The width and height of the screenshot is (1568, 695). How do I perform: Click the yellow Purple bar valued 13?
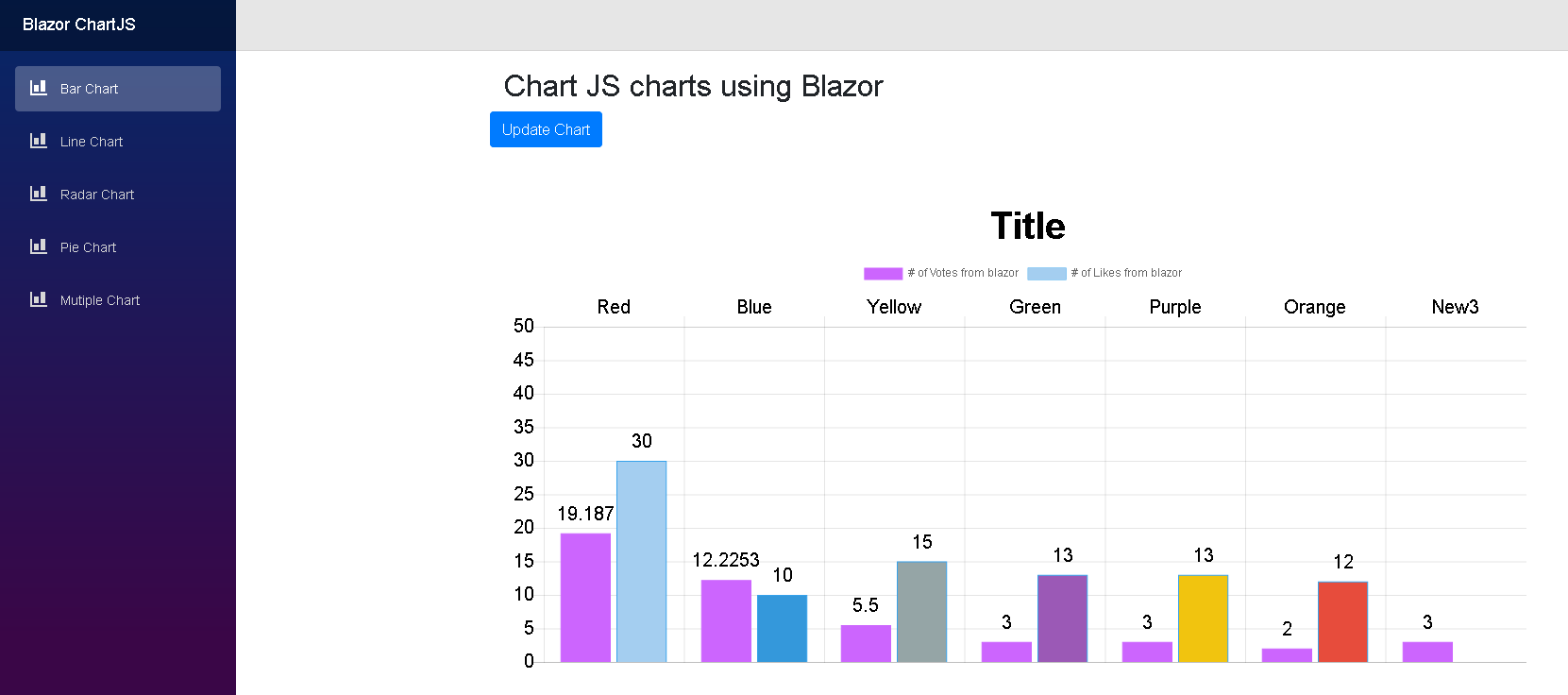click(1203, 618)
